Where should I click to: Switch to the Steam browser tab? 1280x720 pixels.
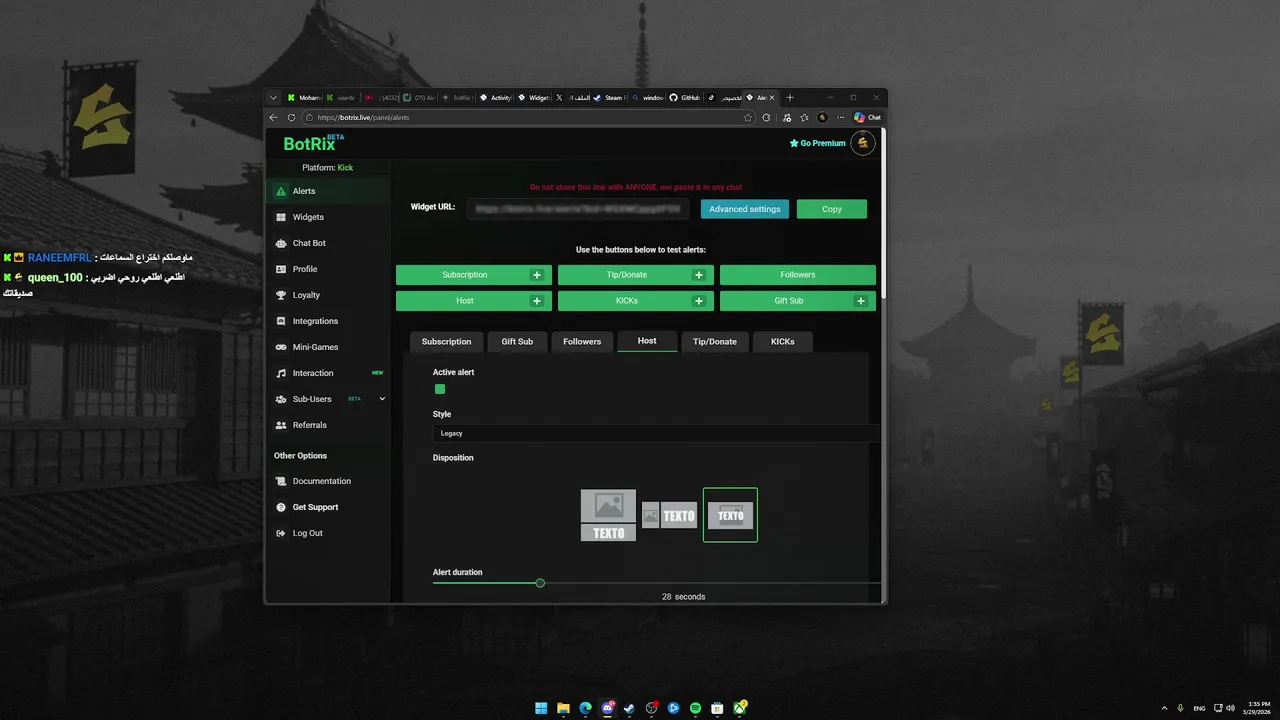pos(608,98)
